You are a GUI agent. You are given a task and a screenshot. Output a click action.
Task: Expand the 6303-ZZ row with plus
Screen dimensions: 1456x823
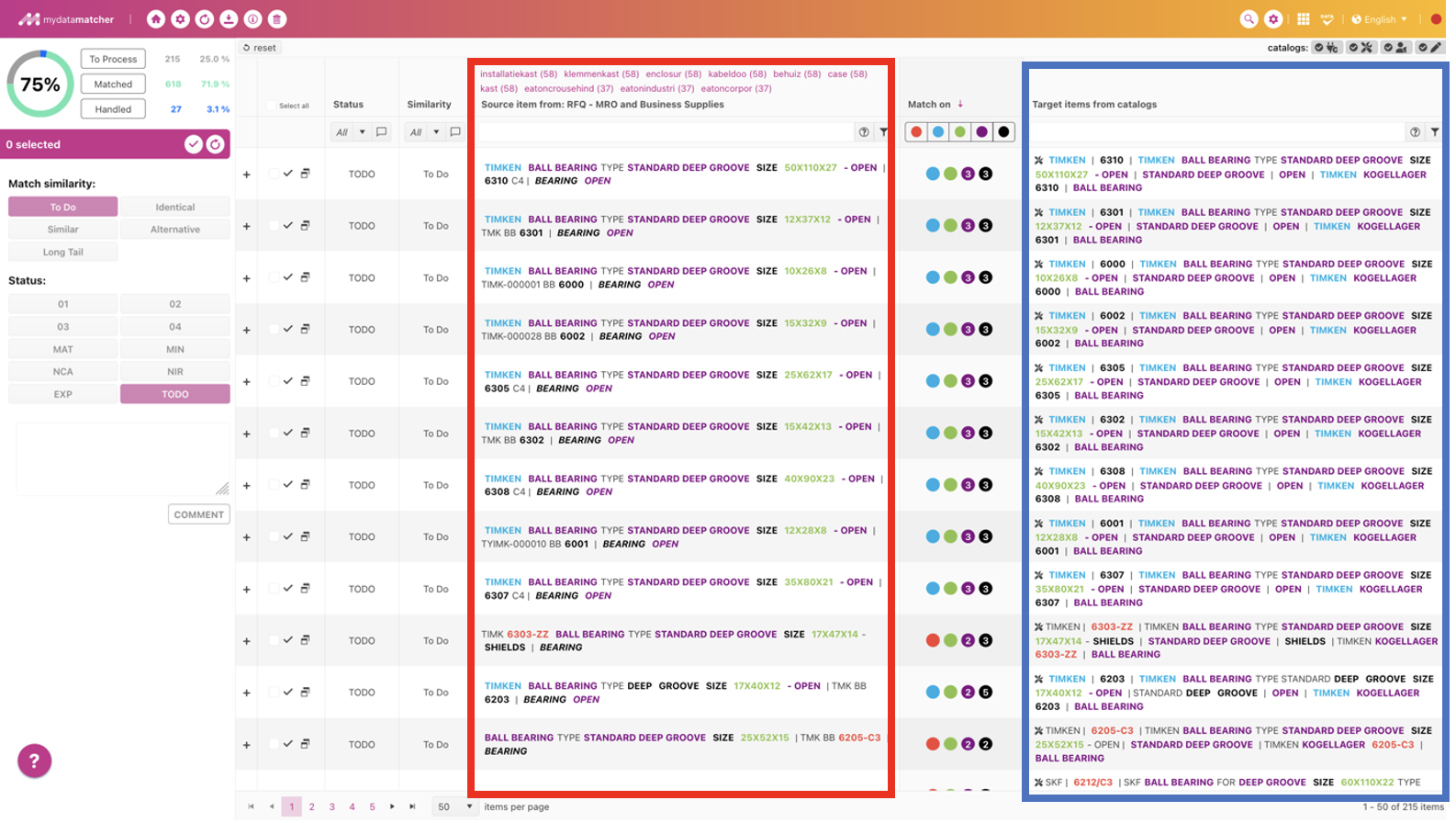(x=246, y=641)
